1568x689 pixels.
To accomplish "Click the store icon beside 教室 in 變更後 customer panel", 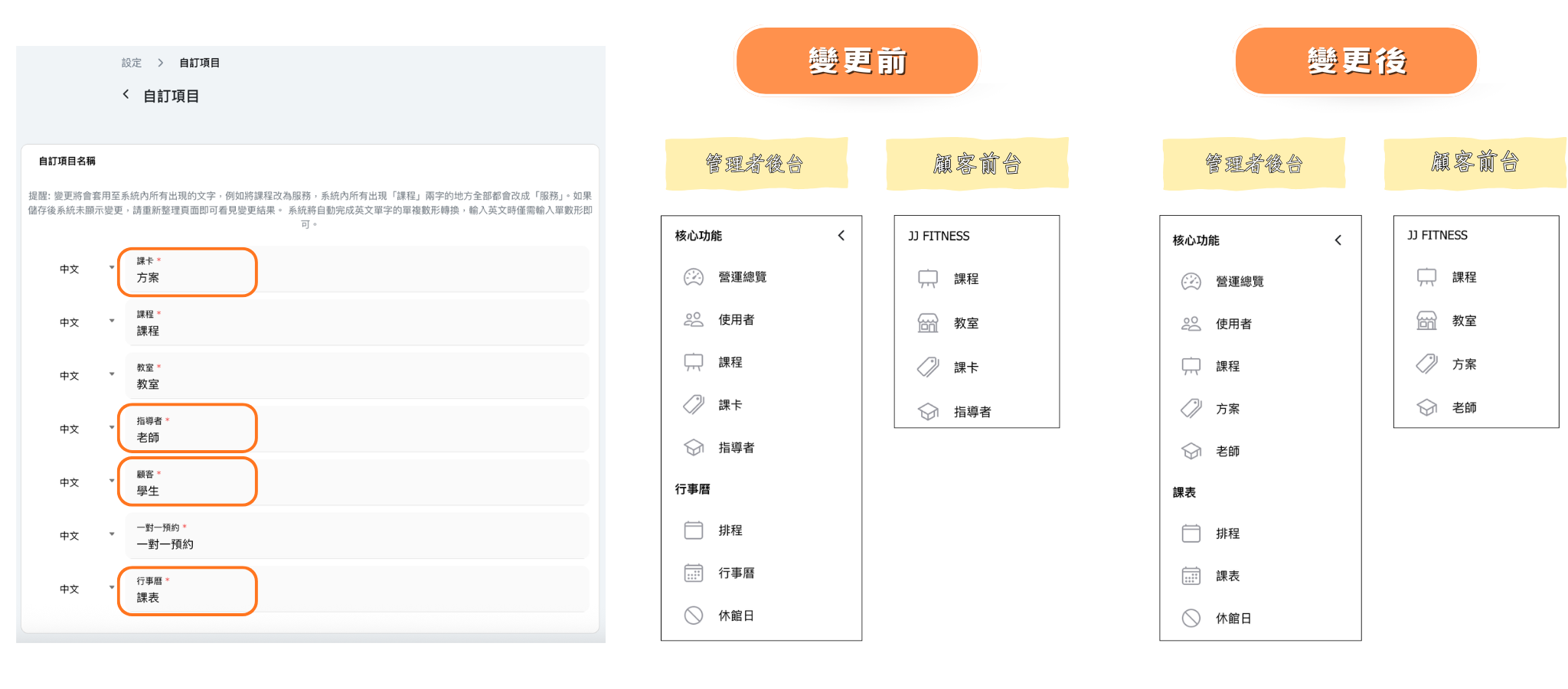I will (1426, 321).
